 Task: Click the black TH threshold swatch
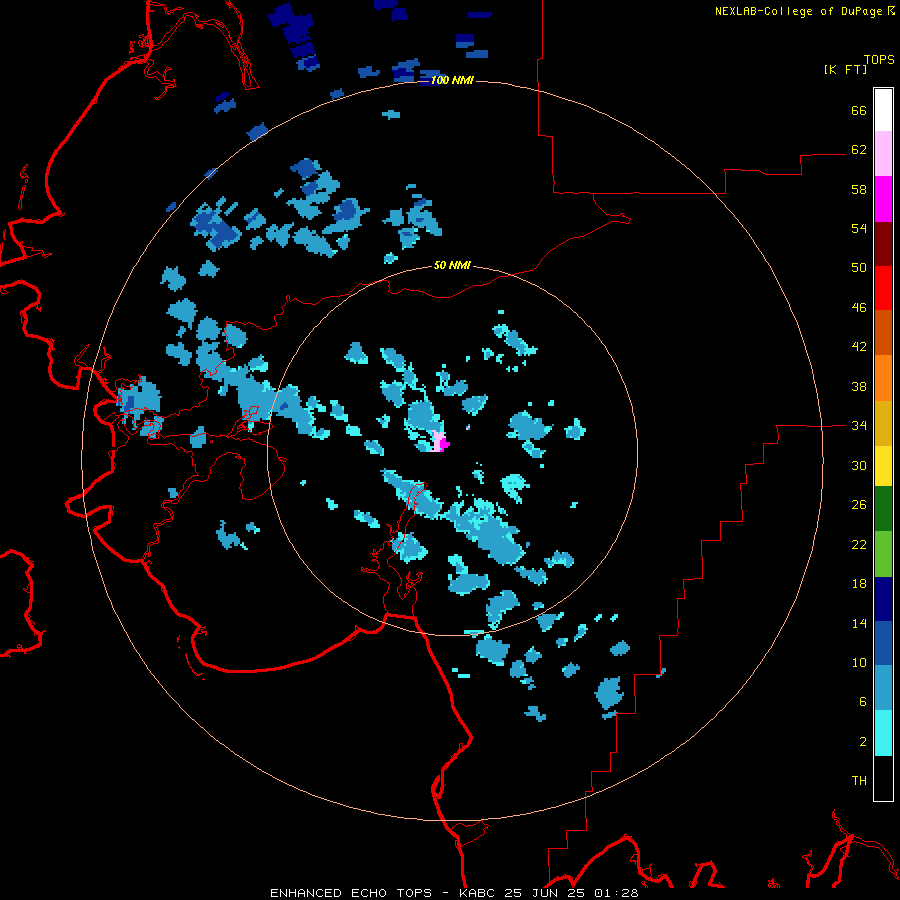pos(883,778)
